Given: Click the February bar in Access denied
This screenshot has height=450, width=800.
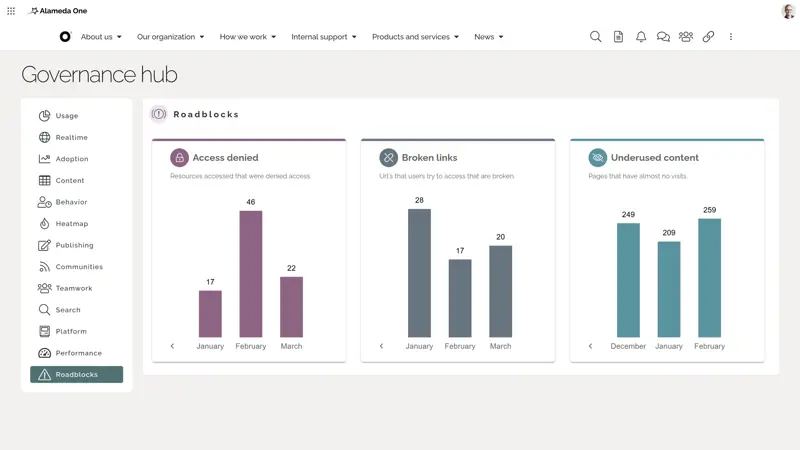Looking at the screenshot, I should (251, 274).
